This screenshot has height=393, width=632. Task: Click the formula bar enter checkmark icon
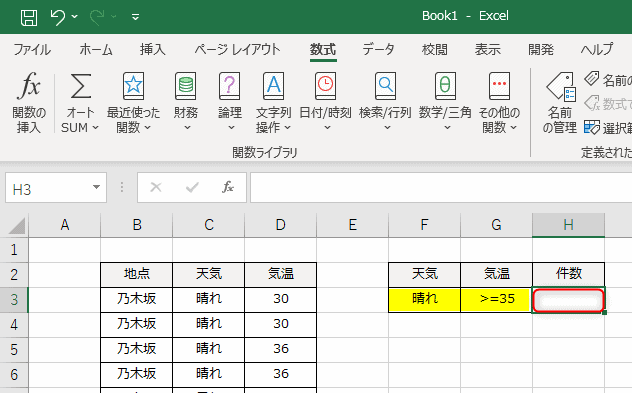tap(192, 187)
